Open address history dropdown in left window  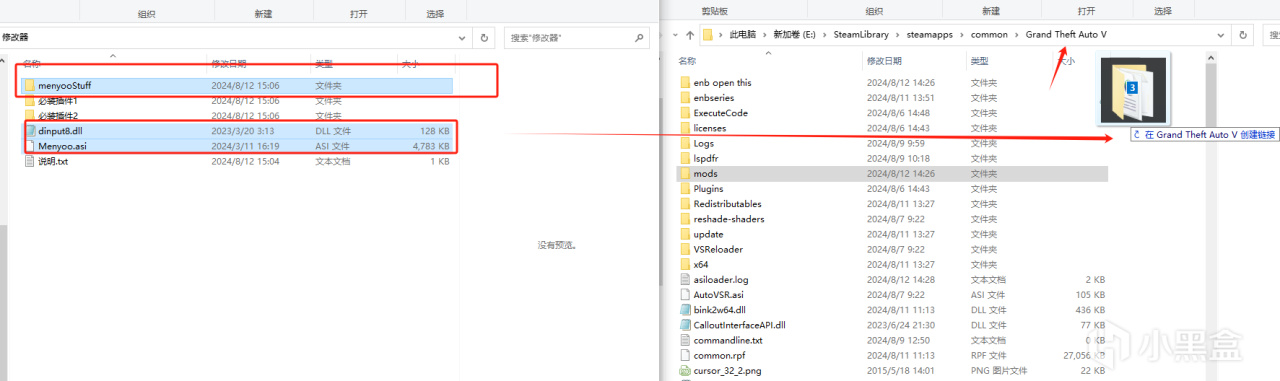(x=463, y=37)
